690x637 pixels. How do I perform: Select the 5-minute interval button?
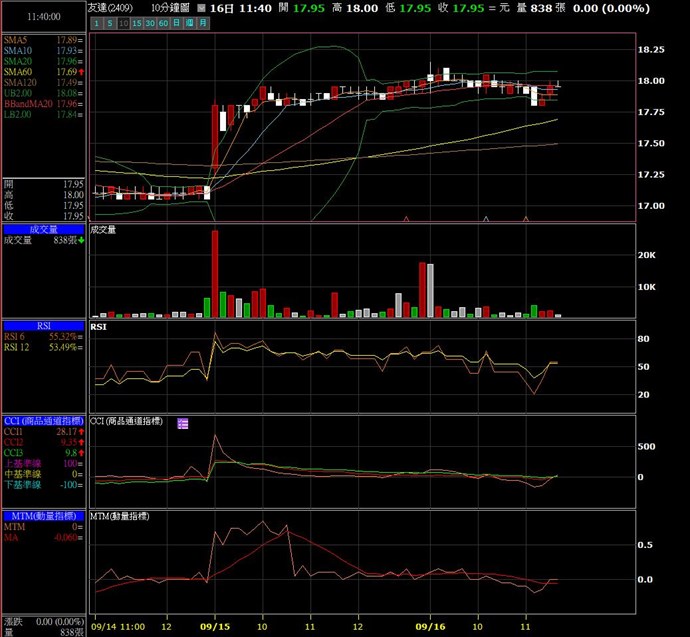click(x=110, y=22)
